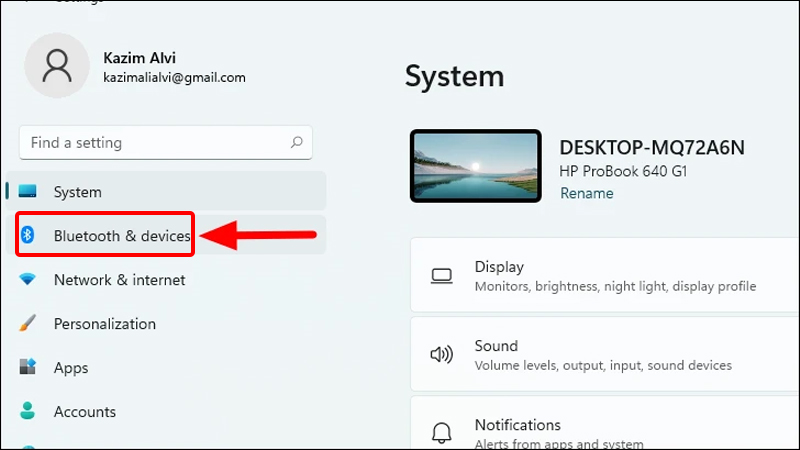Click the Wi-Fi icon beside Network & internet
The height and width of the screenshot is (450, 800).
coord(28,280)
